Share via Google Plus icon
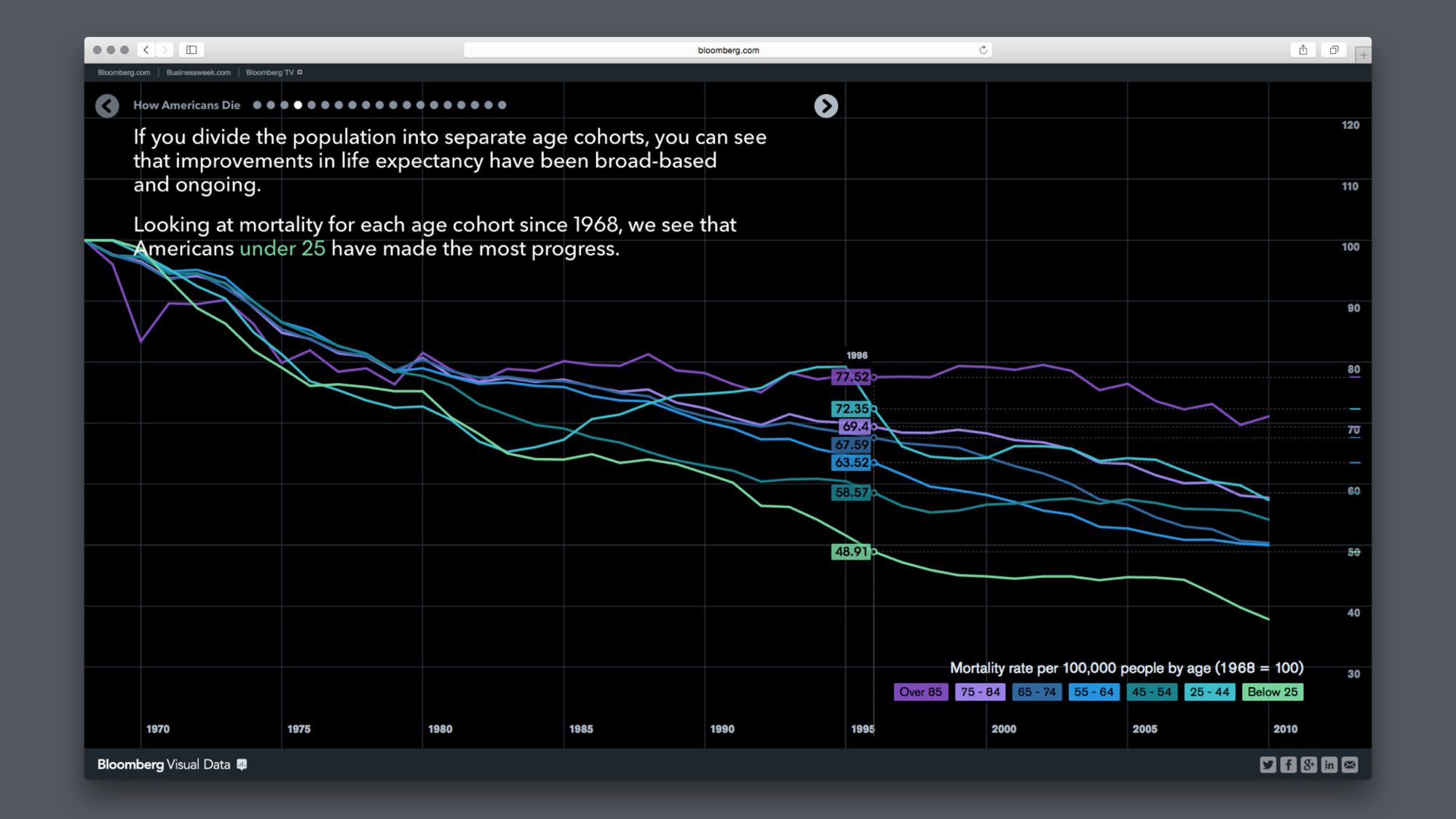 1308,764
